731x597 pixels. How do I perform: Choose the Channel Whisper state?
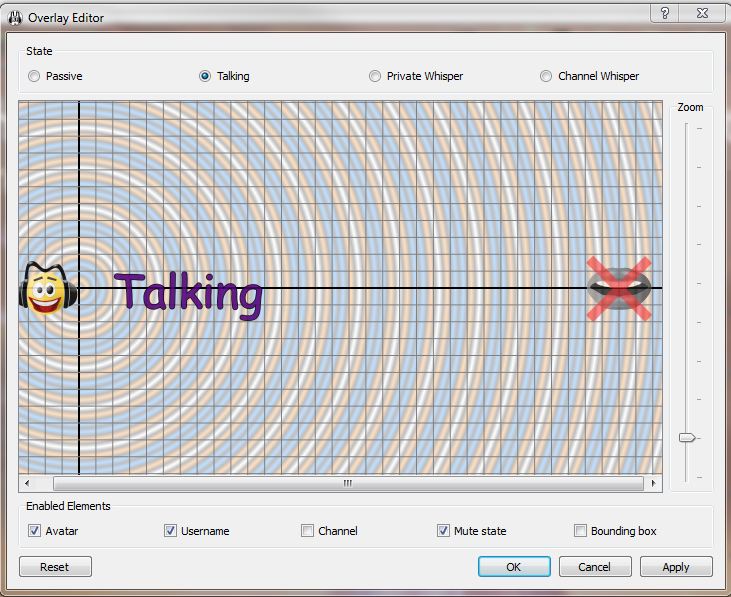click(546, 76)
